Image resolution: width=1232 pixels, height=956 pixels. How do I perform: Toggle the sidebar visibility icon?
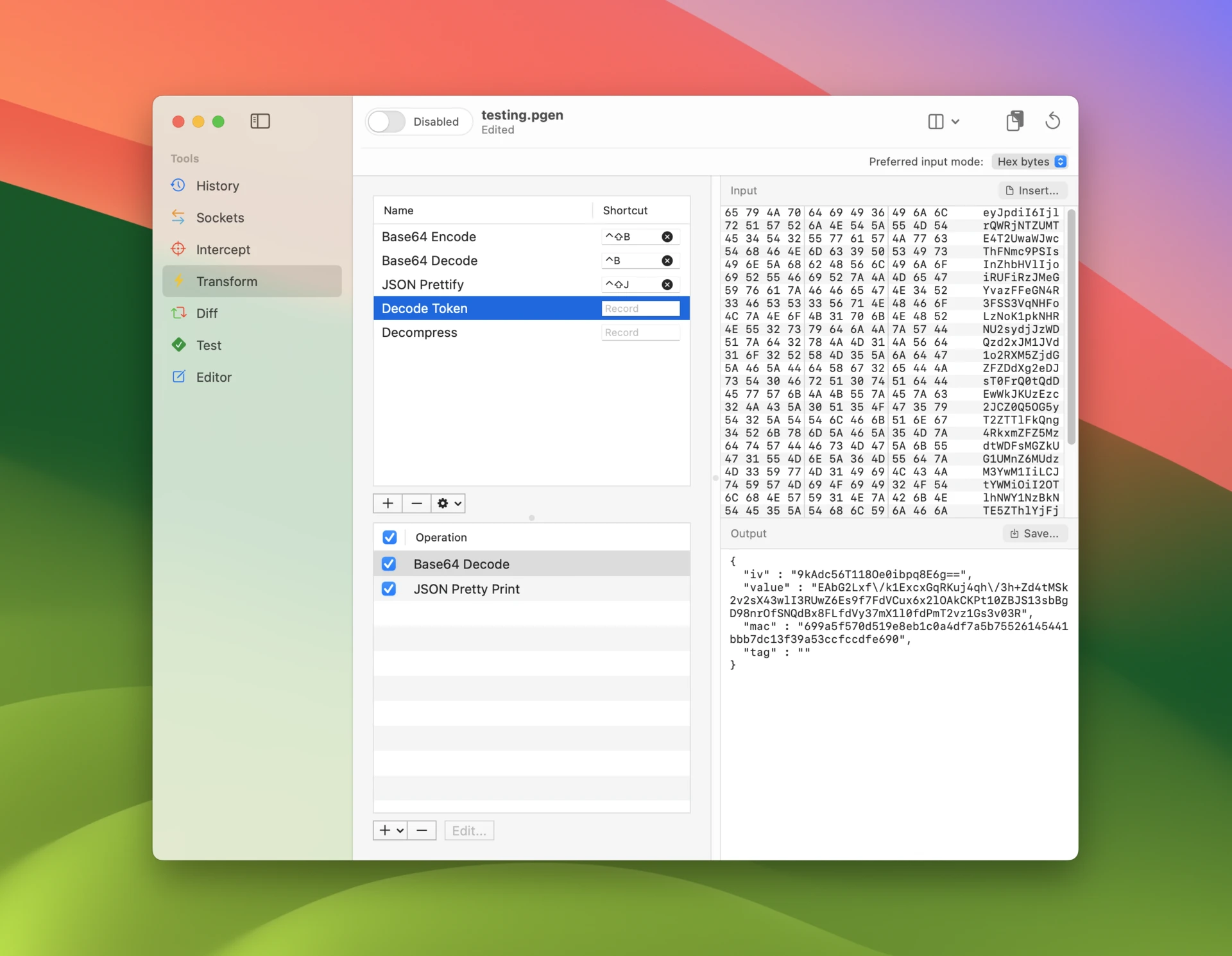[x=260, y=121]
